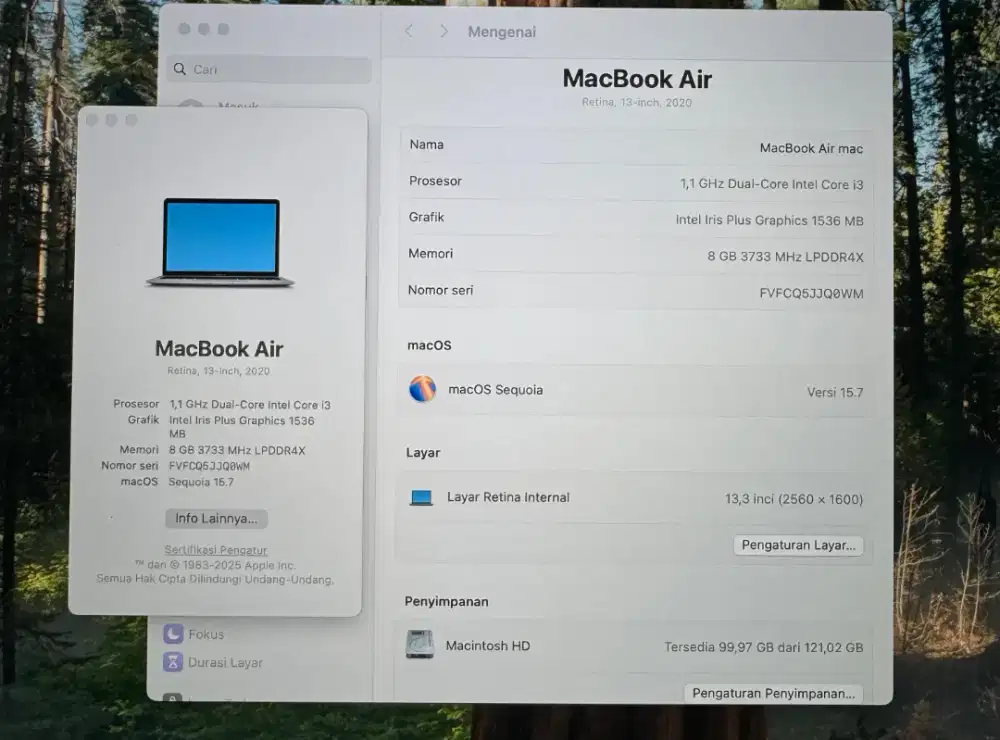This screenshot has width=1000, height=740.
Task: Click the Layar Retina Internal display icon
Action: pyautogui.click(x=421, y=497)
